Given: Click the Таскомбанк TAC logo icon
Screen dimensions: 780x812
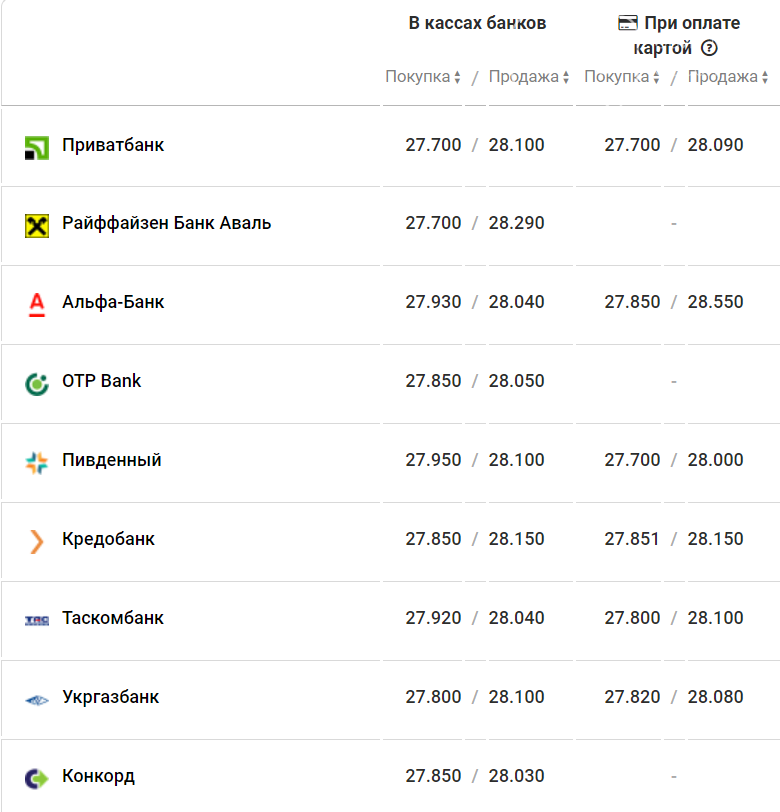Looking at the screenshot, I should pyautogui.click(x=37, y=620).
